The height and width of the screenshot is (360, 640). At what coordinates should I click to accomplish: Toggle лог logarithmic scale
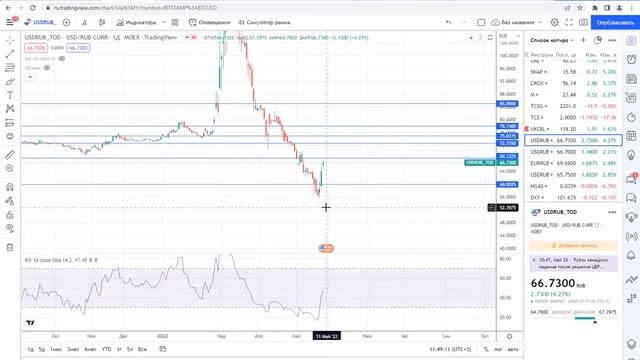498,349
